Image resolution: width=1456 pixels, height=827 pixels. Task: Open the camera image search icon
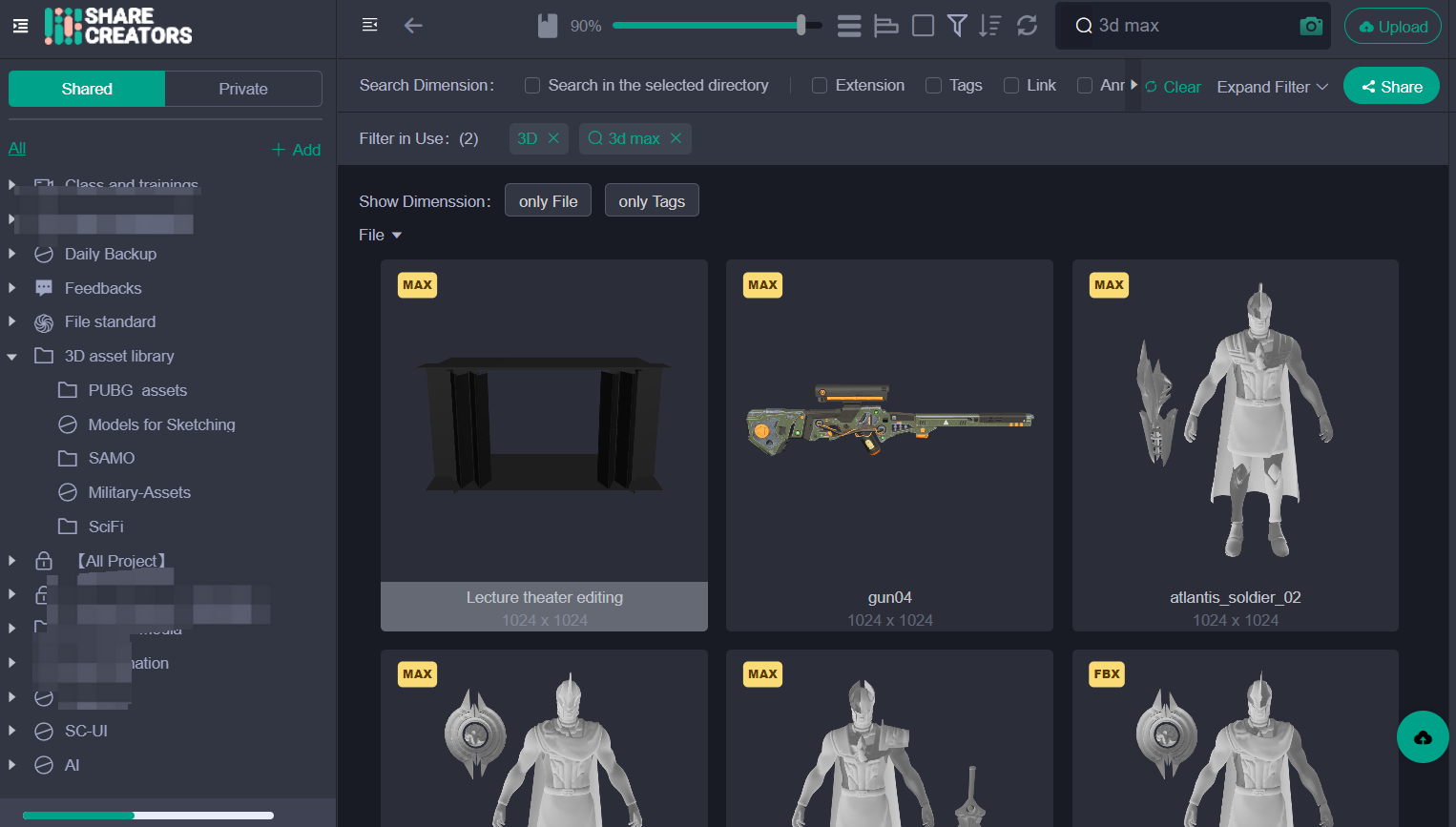pos(1311,26)
